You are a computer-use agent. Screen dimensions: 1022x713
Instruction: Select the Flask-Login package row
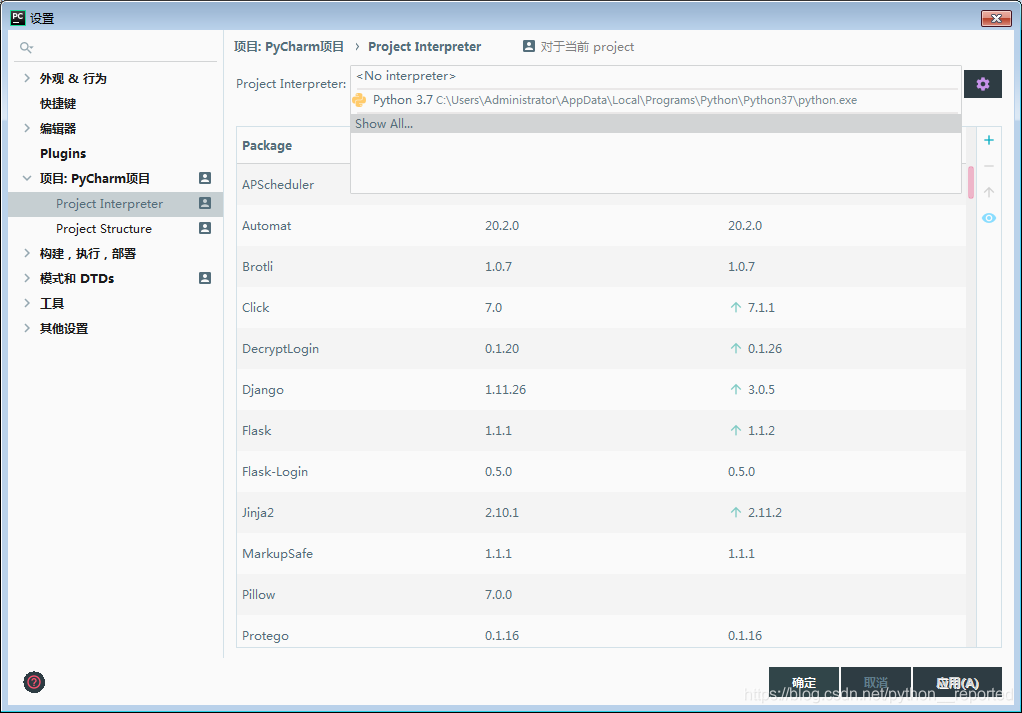pyautogui.click(x=601, y=472)
